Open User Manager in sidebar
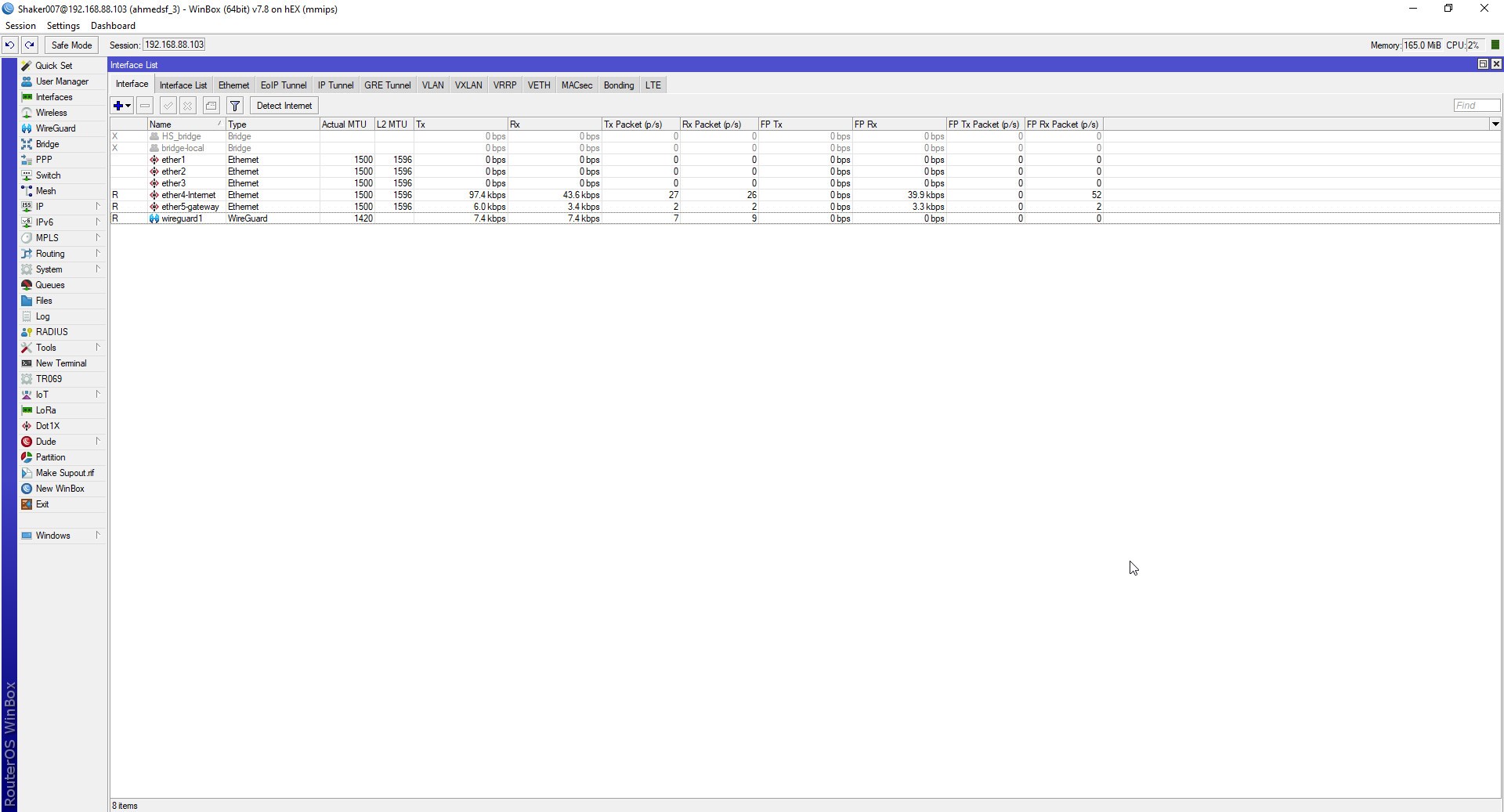Screen dimensions: 1504x812 (x=63, y=81)
